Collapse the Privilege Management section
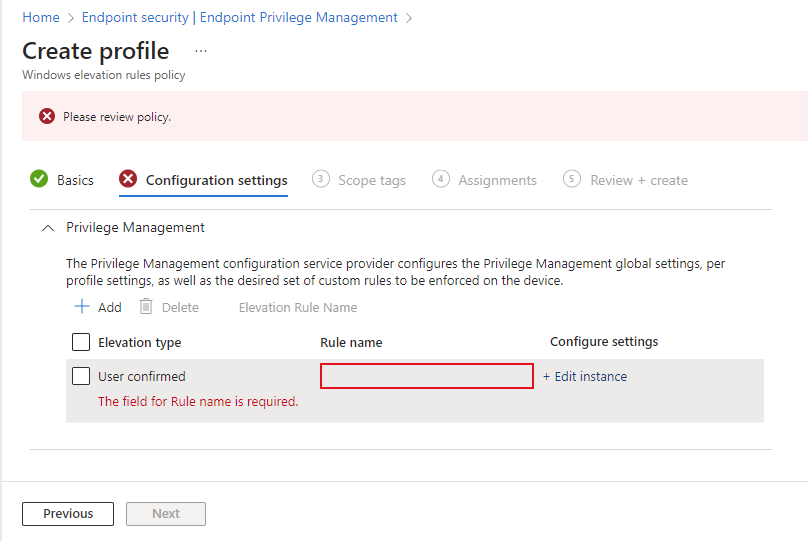This screenshot has height=541, width=808. point(48,228)
